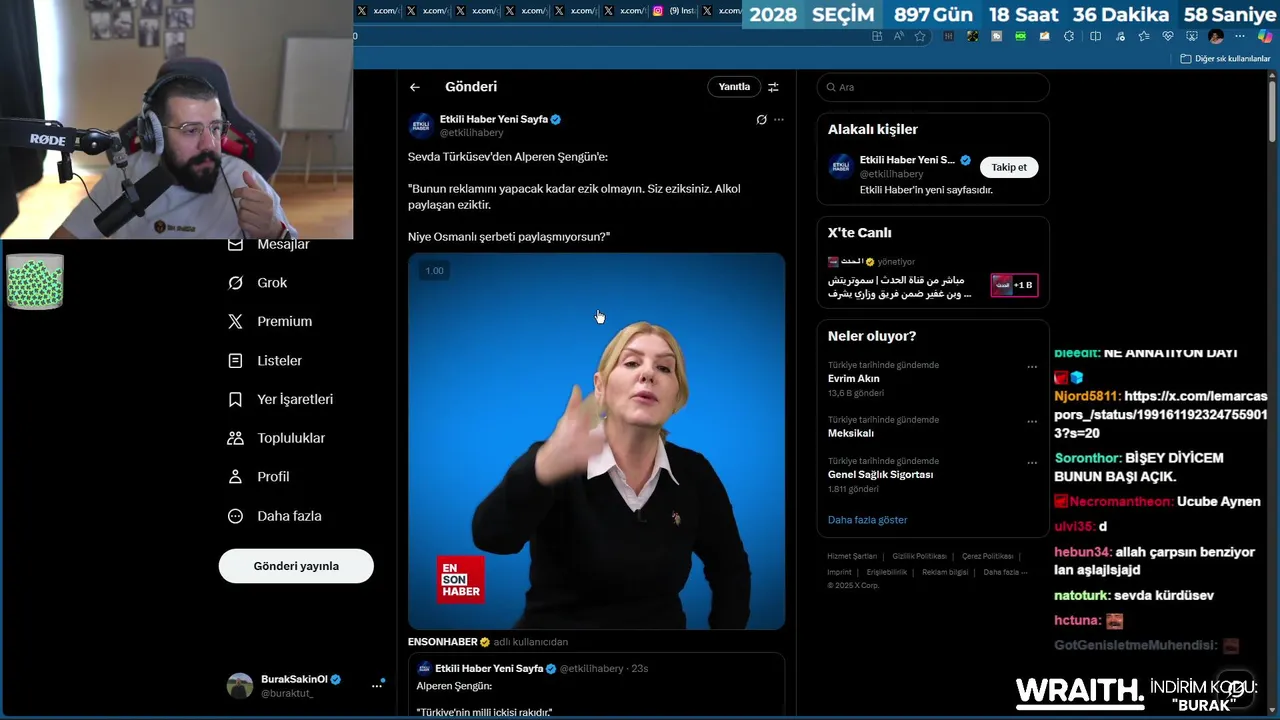Open account menu dots beside BurakSakinOl
1280x720 pixels.
[x=377, y=685]
